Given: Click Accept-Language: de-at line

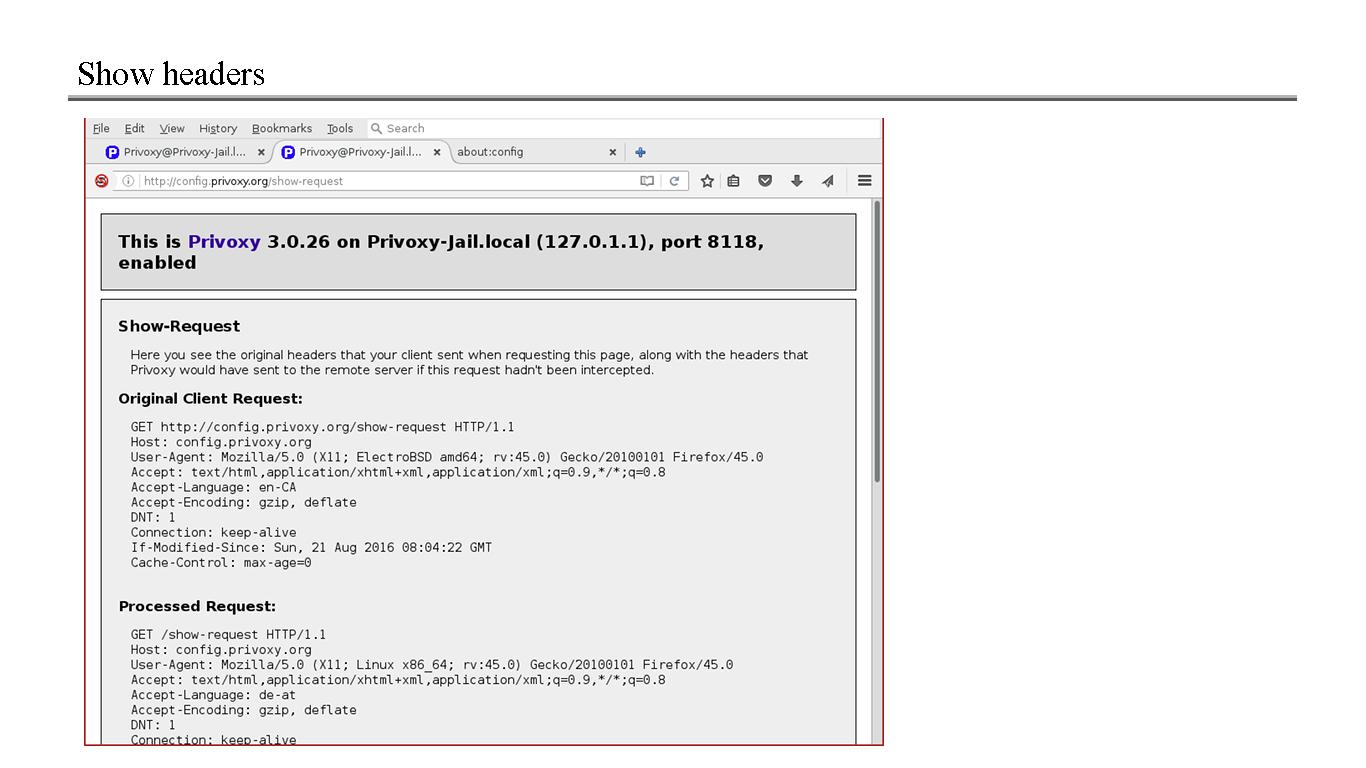Looking at the screenshot, I should [x=213, y=695].
